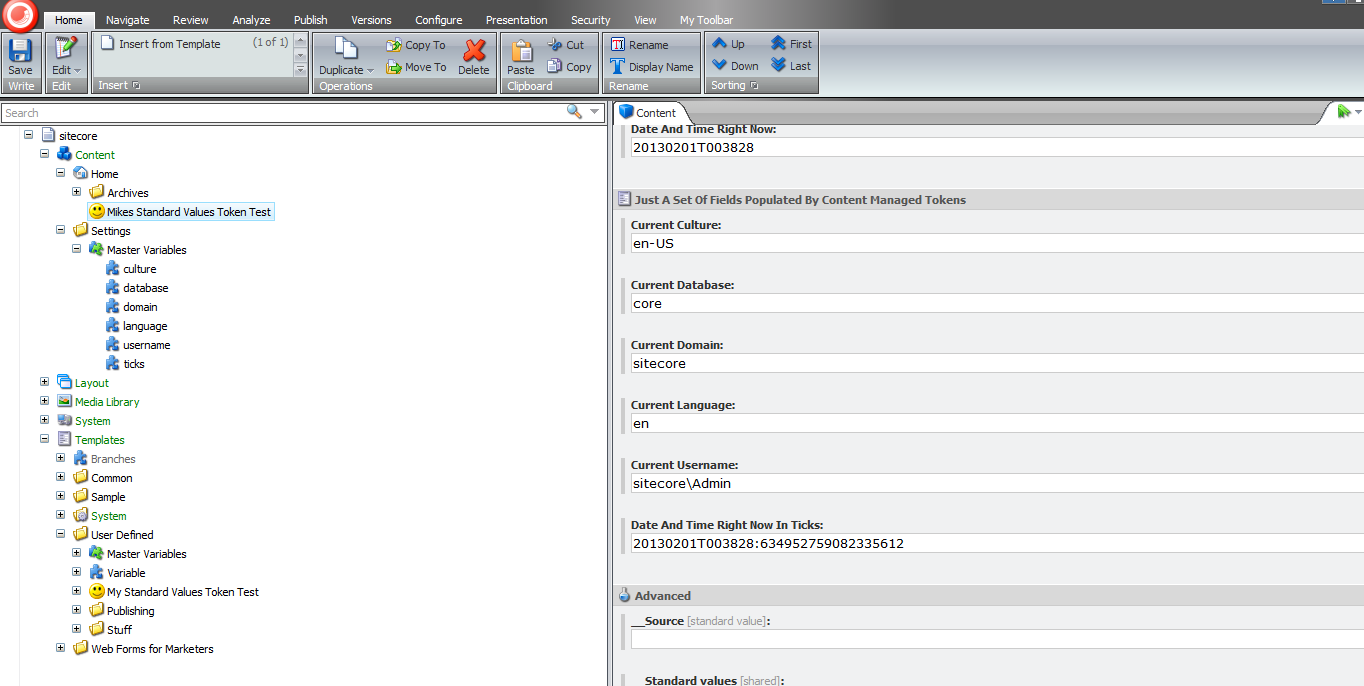Image resolution: width=1364 pixels, height=686 pixels.
Task: Move item to Last position
Action: (x=790, y=66)
